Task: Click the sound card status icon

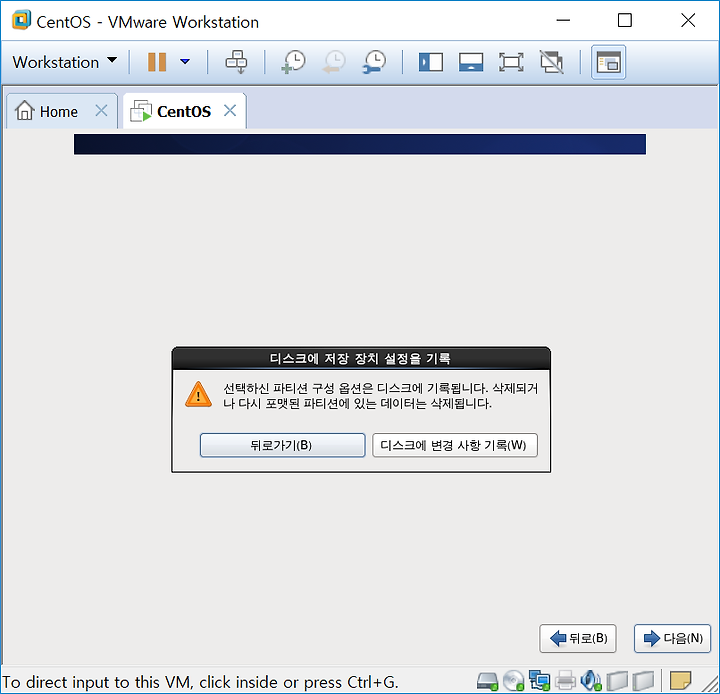Action: (x=591, y=681)
